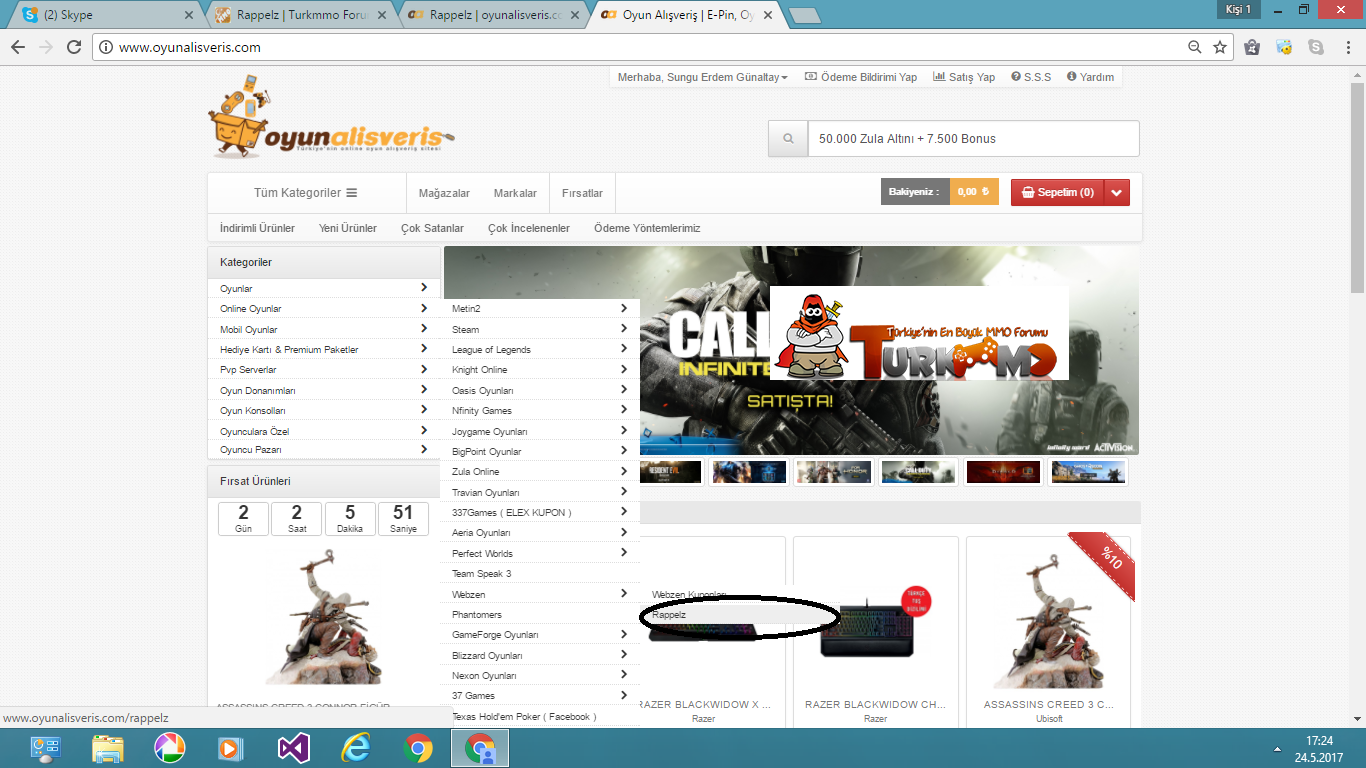Go to İndirimli Ürünler
This screenshot has width=1366, height=768.
pos(257,228)
